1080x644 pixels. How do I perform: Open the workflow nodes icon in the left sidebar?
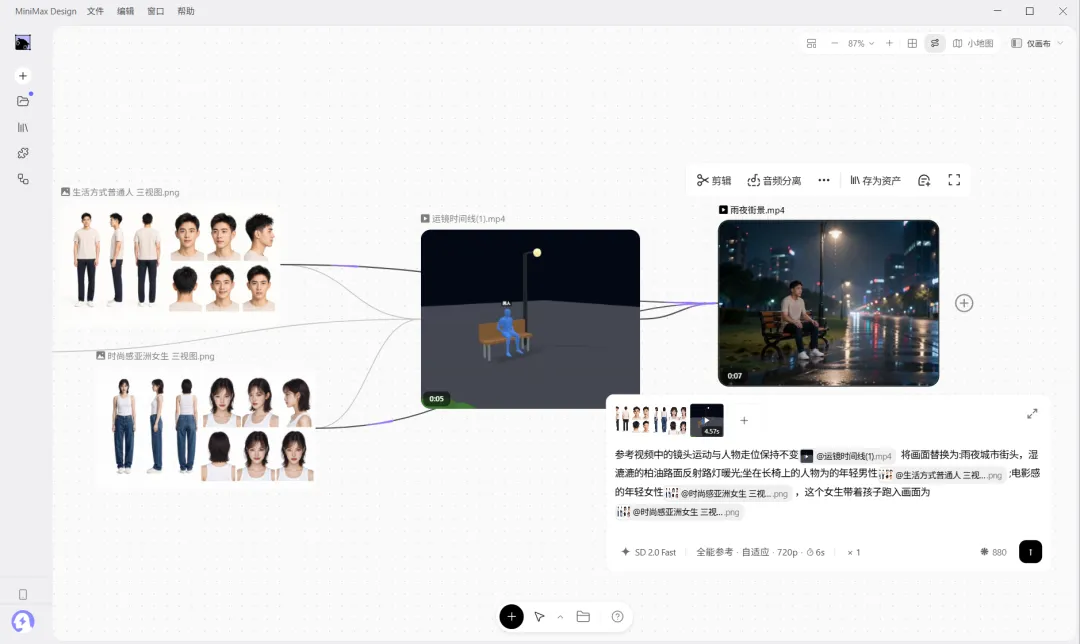pyautogui.click(x=23, y=179)
